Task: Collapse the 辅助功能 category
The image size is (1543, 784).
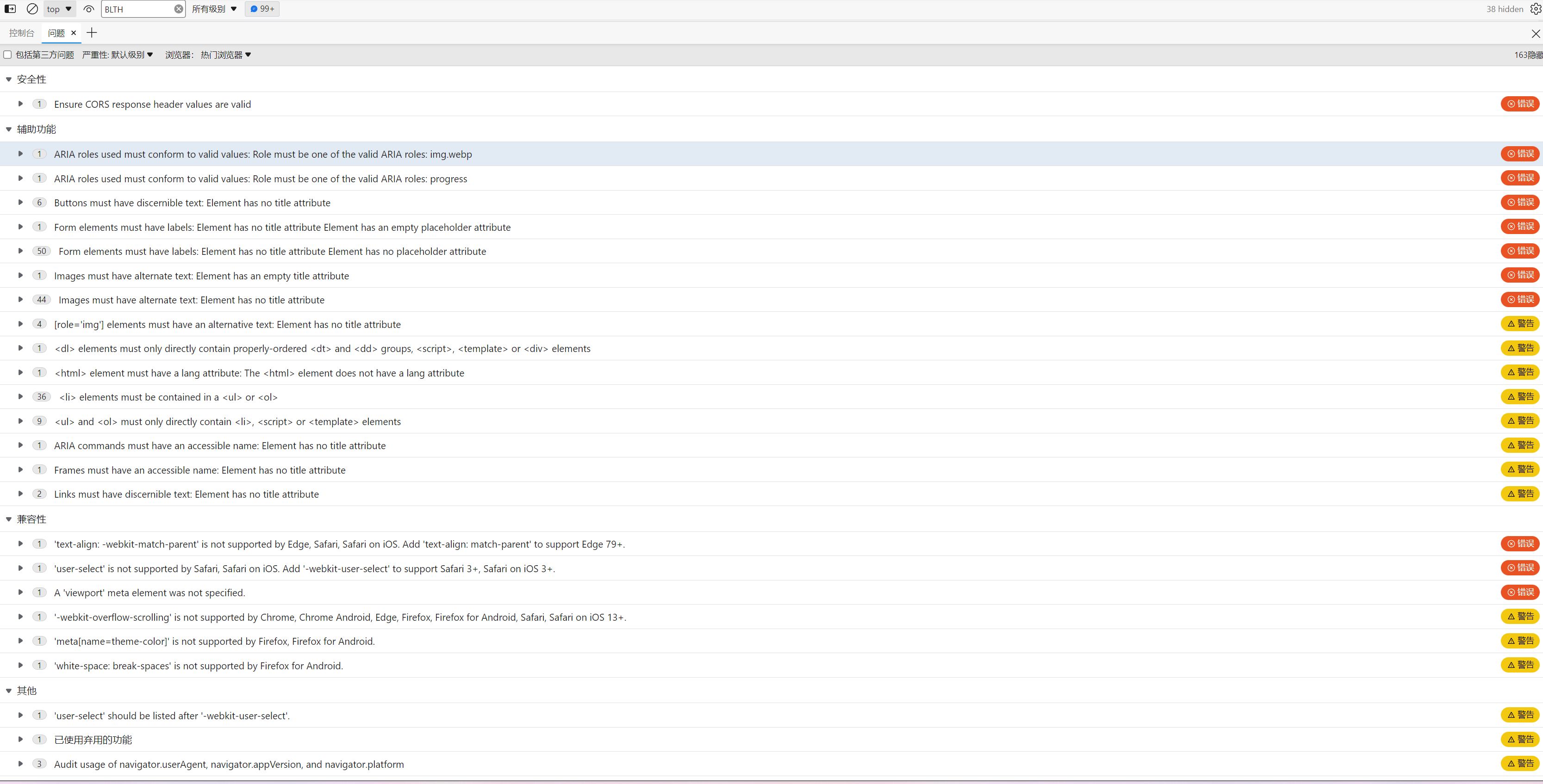Action: click(9, 129)
